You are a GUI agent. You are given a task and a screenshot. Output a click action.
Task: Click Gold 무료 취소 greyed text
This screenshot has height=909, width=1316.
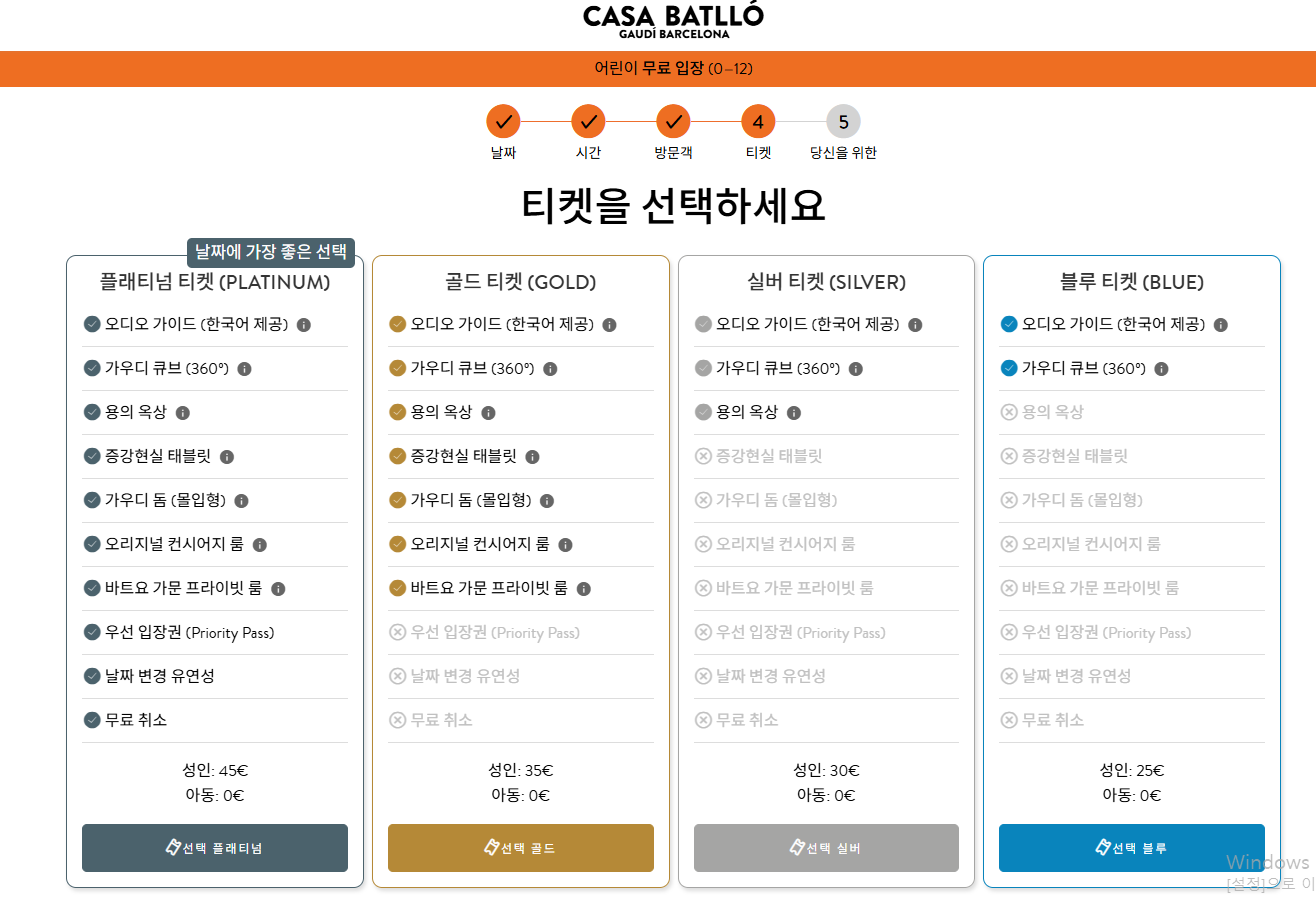[442, 720]
